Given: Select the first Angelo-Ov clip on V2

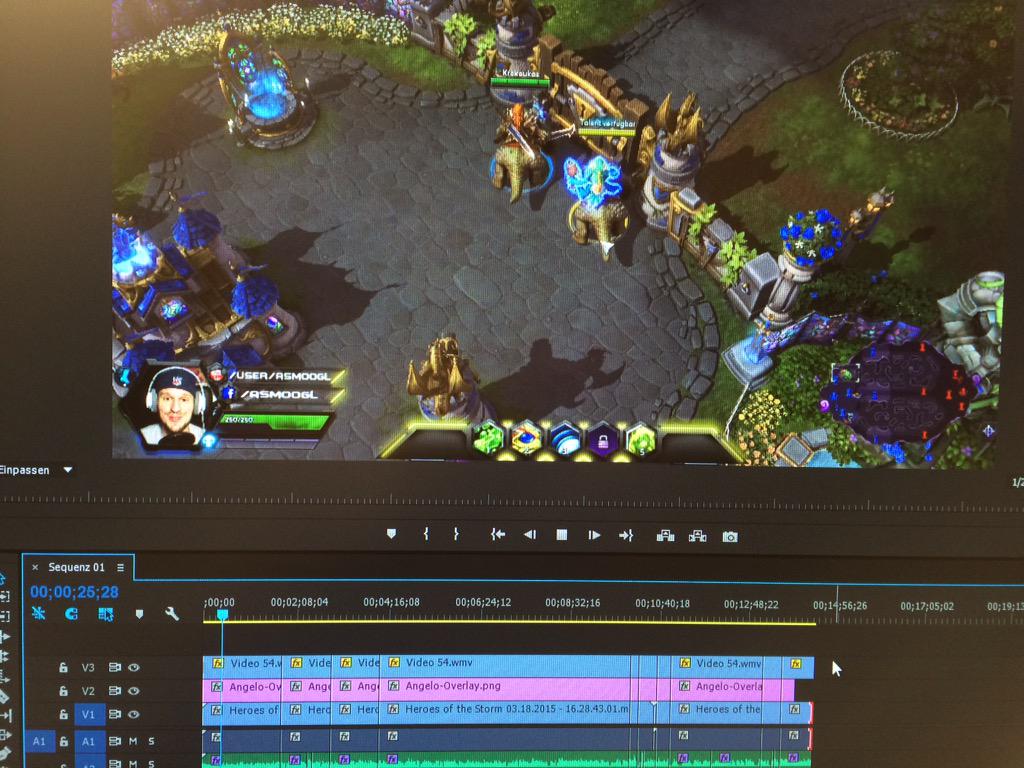Looking at the screenshot, I should (x=242, y=689).
